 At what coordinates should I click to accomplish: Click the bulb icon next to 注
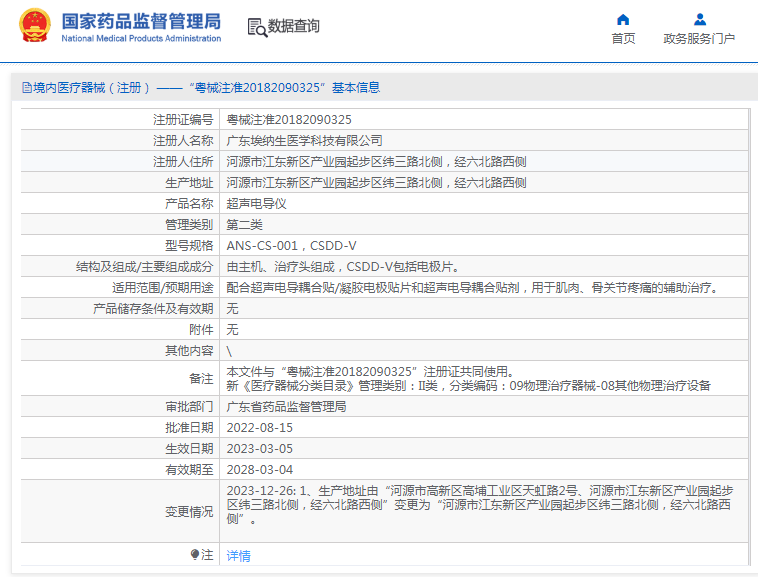(x=194, y=554)
